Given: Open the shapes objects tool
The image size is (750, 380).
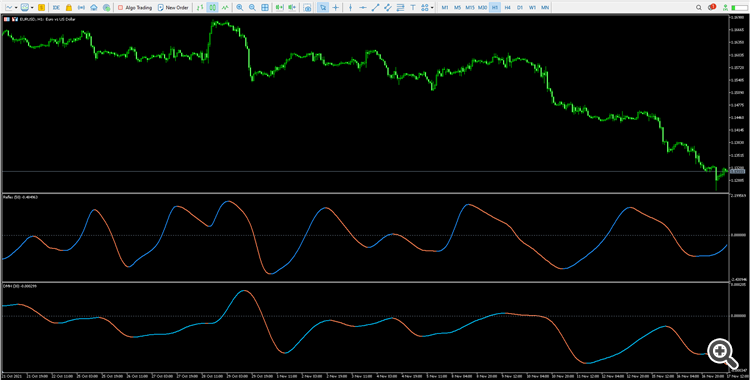Looking at the screenshot, I should 424,8.
